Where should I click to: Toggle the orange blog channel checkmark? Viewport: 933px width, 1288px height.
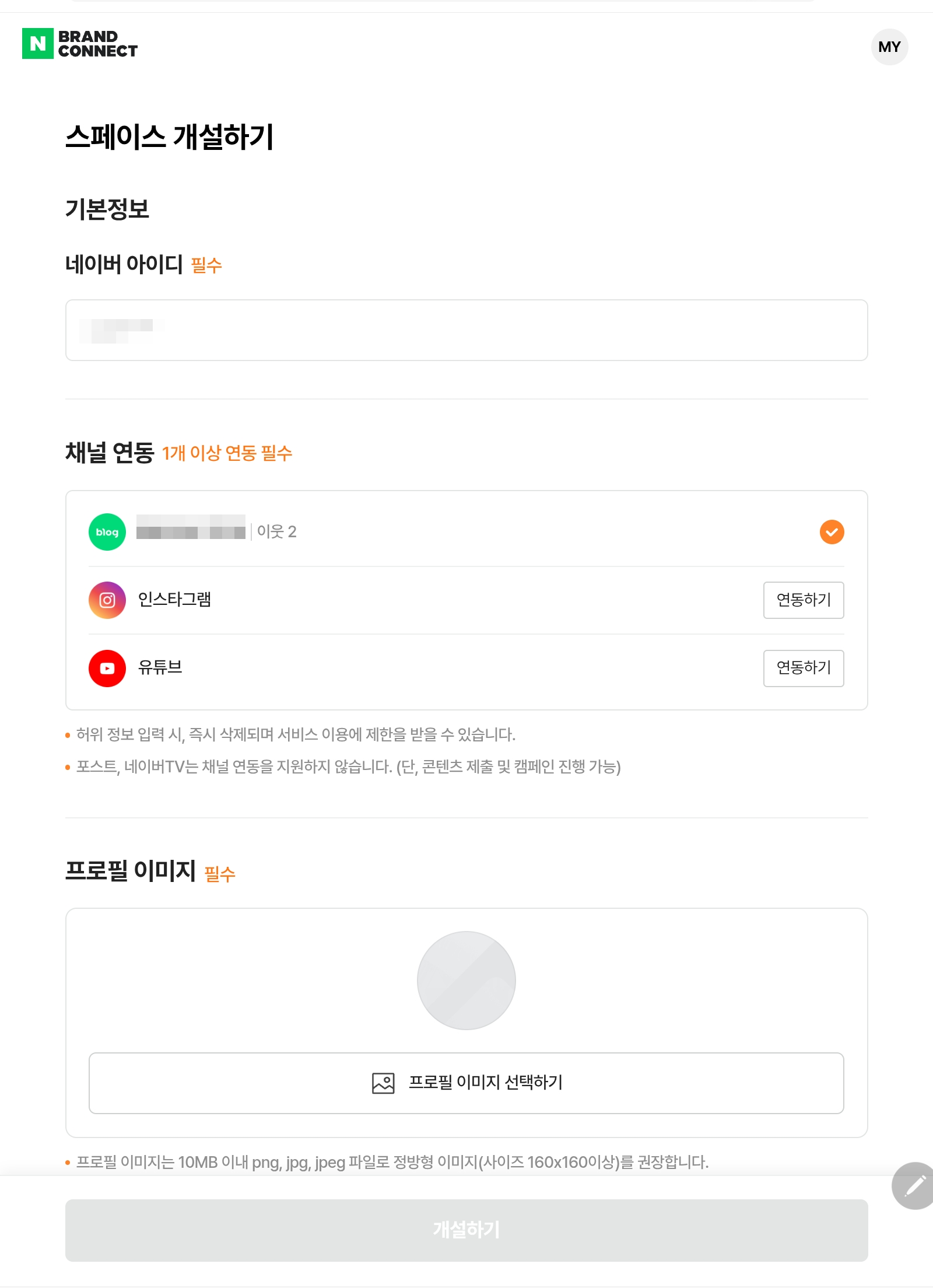point(832,532)
